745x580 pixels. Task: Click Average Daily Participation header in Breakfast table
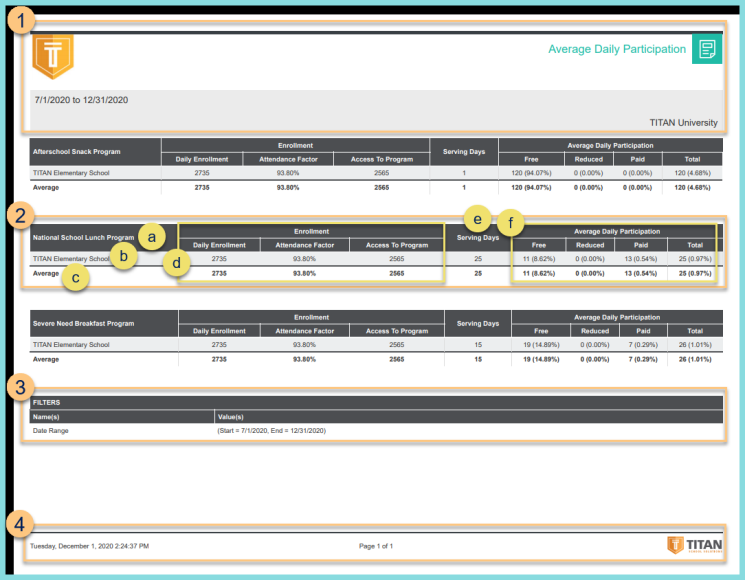click(617, 317)
